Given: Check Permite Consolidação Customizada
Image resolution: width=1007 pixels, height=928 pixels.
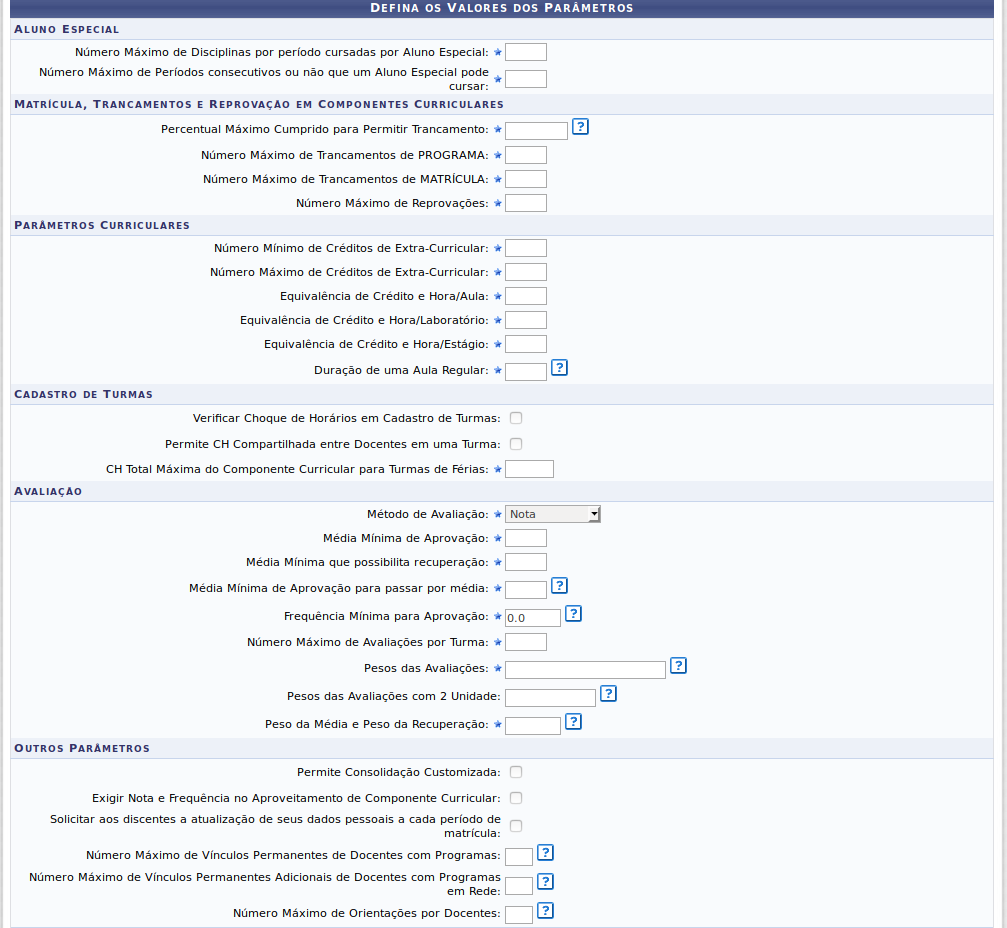Looking at the screenshot, I should 516,772.
